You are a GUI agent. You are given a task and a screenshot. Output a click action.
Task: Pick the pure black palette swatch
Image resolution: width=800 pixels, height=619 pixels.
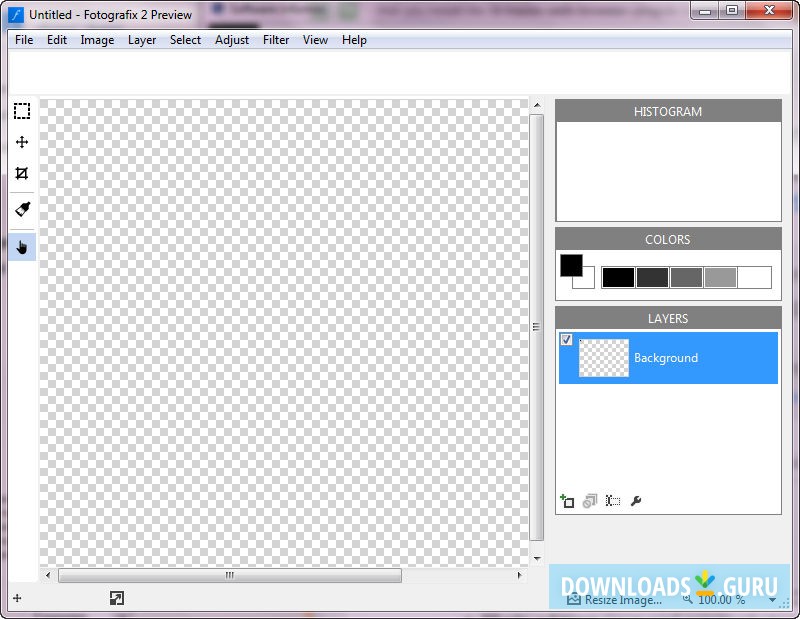[618, 278]
